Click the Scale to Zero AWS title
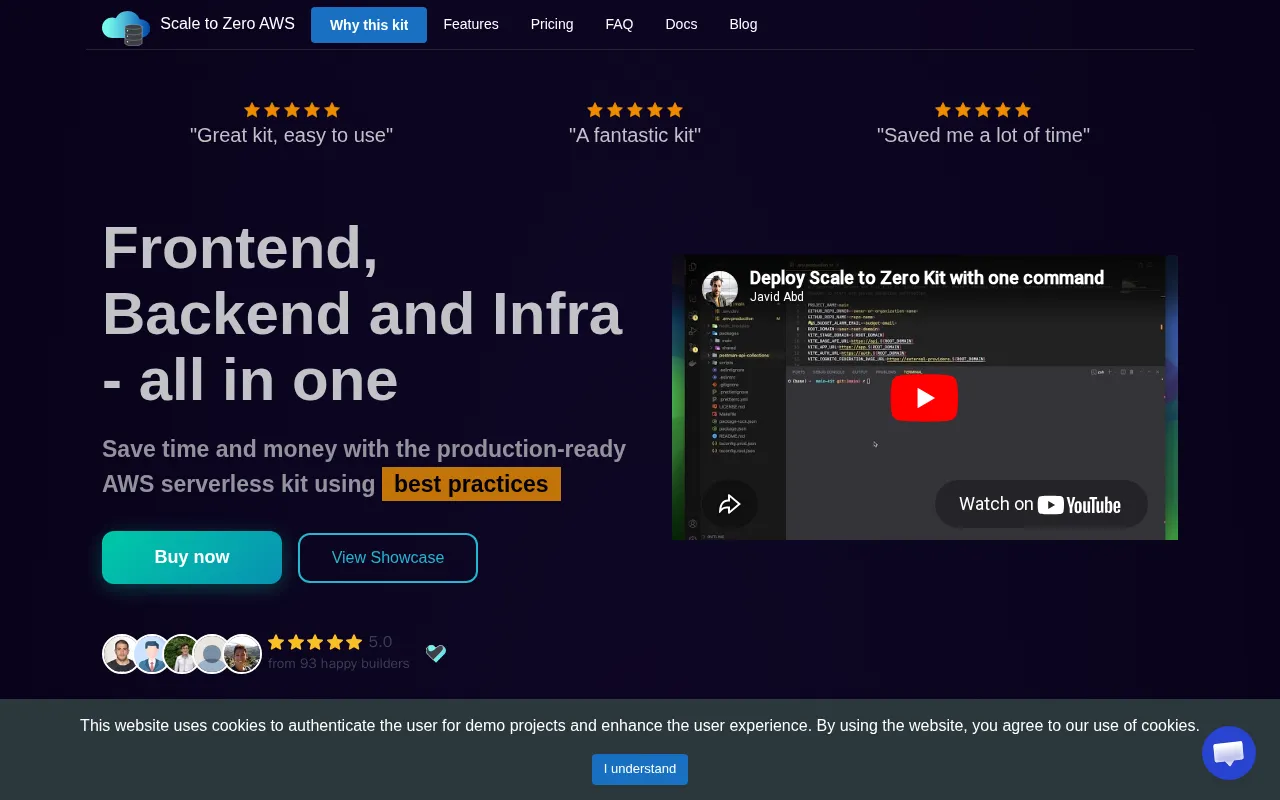 click(227, 23)
